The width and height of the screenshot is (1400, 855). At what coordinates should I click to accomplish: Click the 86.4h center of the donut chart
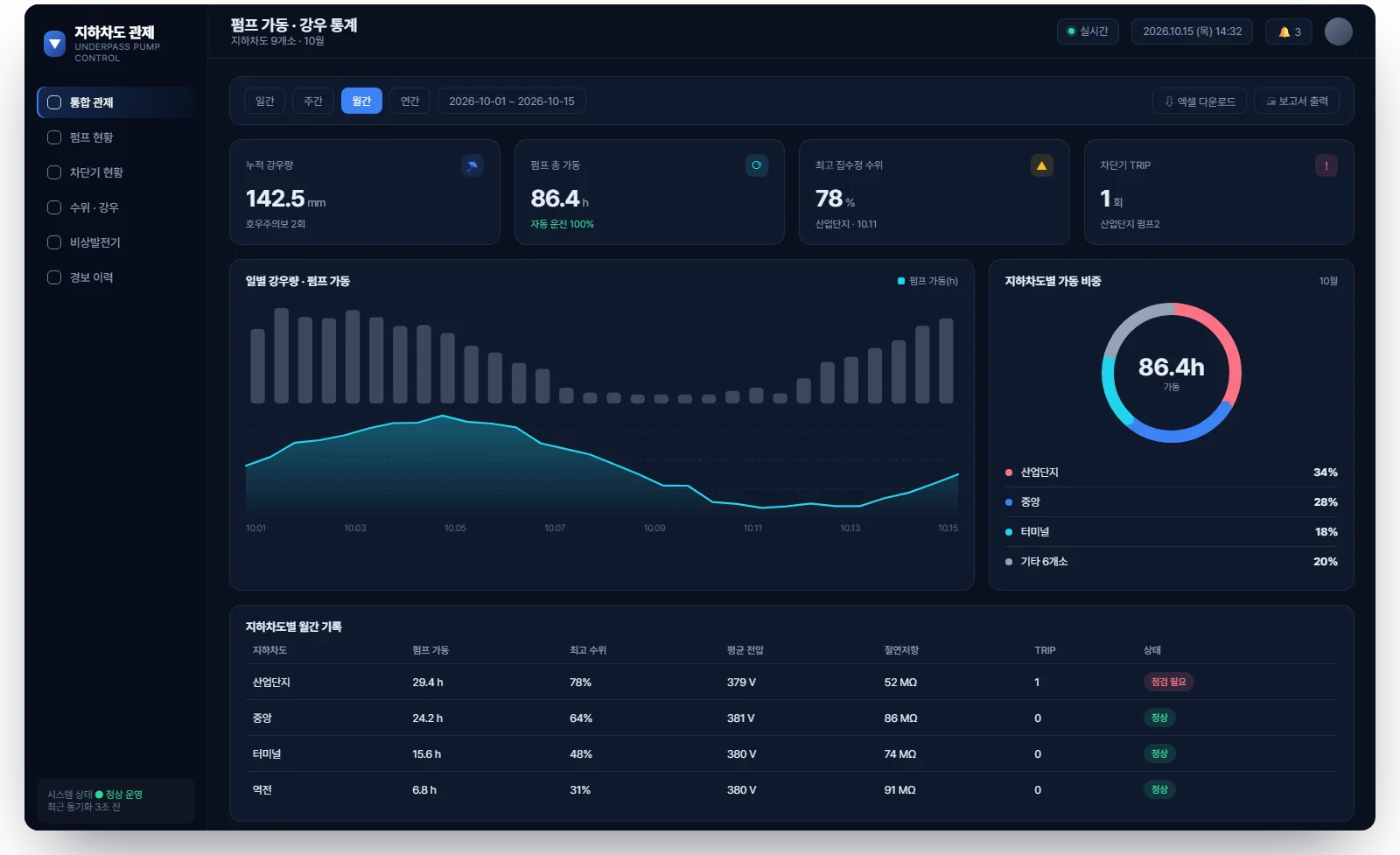tap(1171, 368)
